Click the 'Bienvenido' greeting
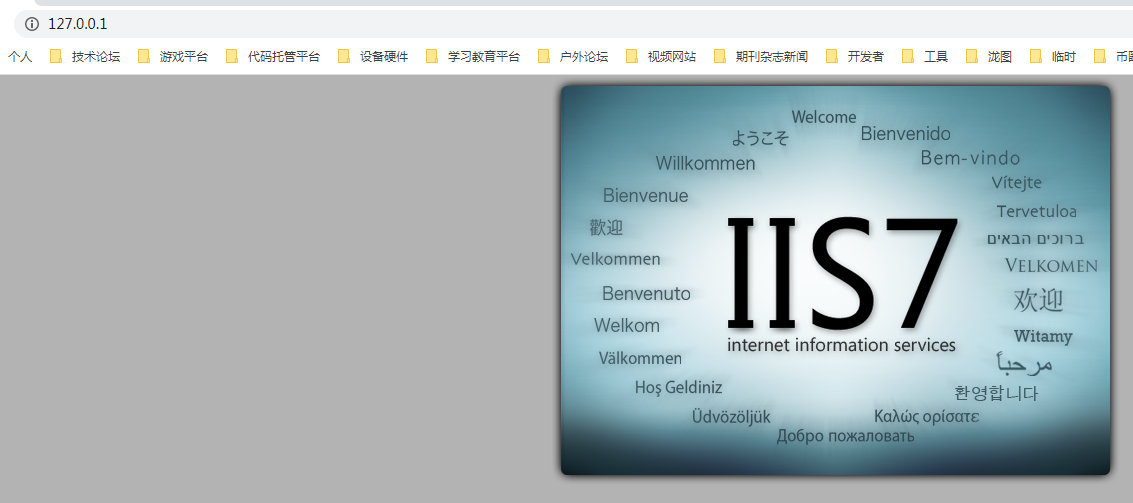Screen dimensions: 1133x503 905,134
